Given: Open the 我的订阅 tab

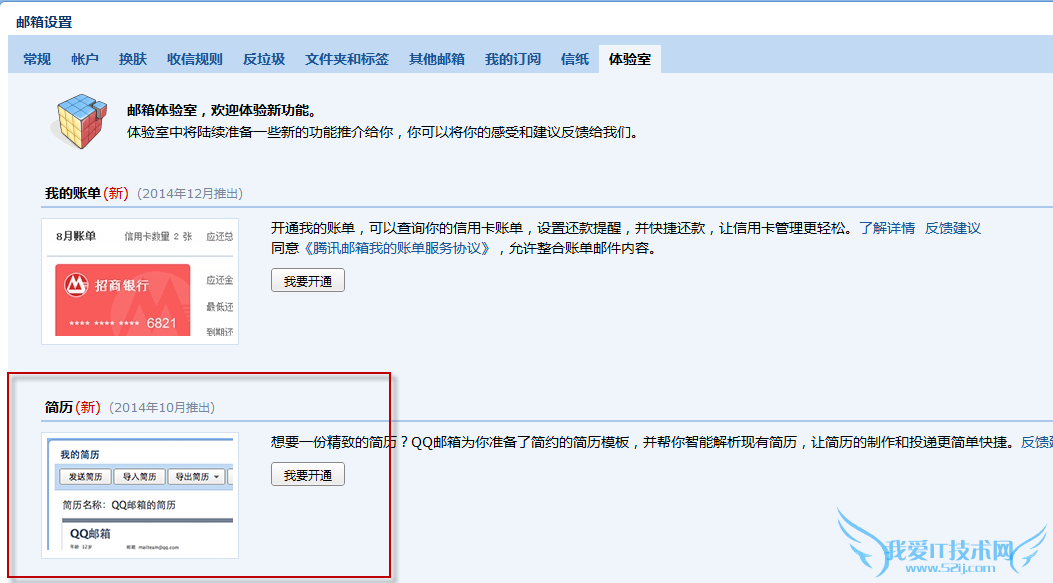Looking at the screenshot, I should (x=513, y=59).
